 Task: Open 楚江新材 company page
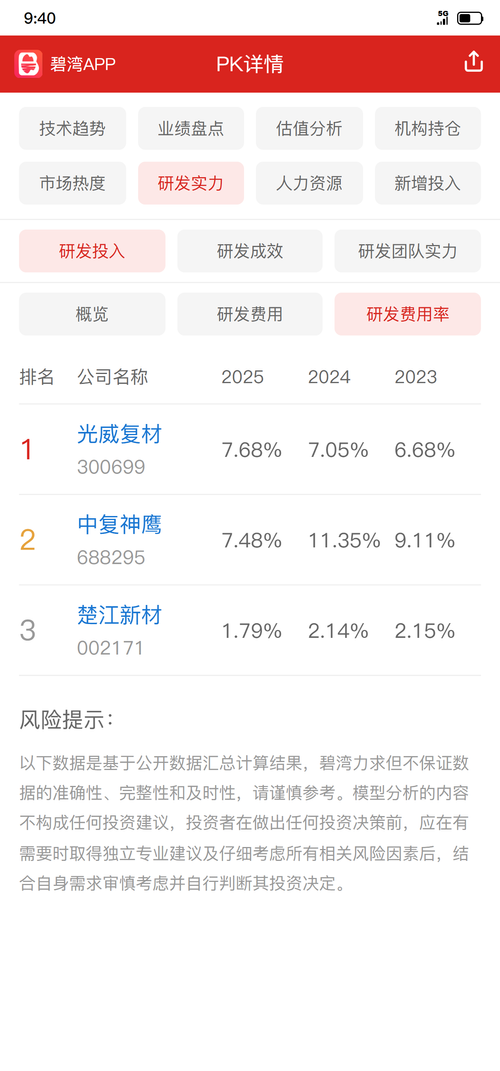[x=120, y=615]
